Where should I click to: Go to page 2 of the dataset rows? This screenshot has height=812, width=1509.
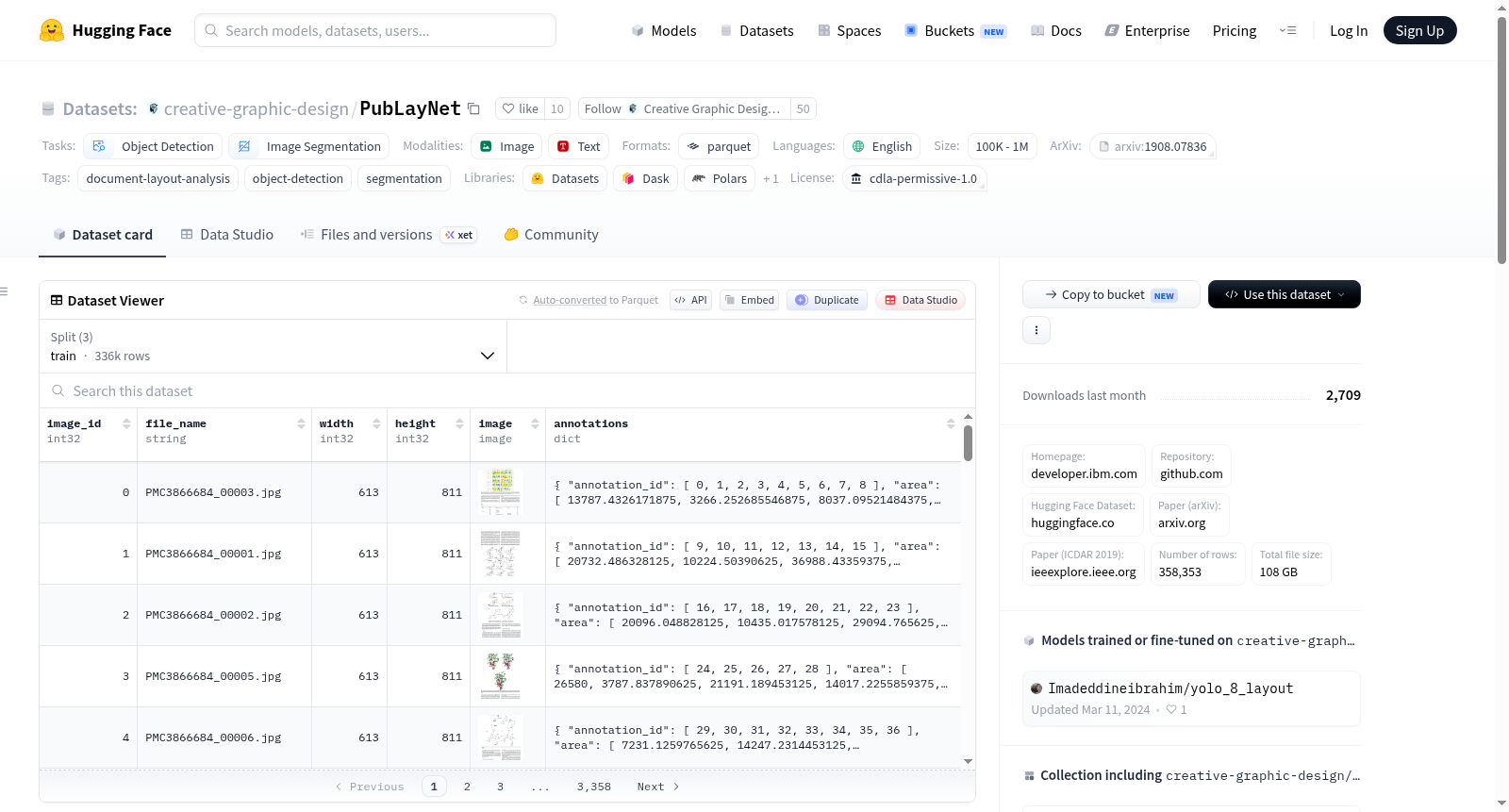(x=467, y=787)
